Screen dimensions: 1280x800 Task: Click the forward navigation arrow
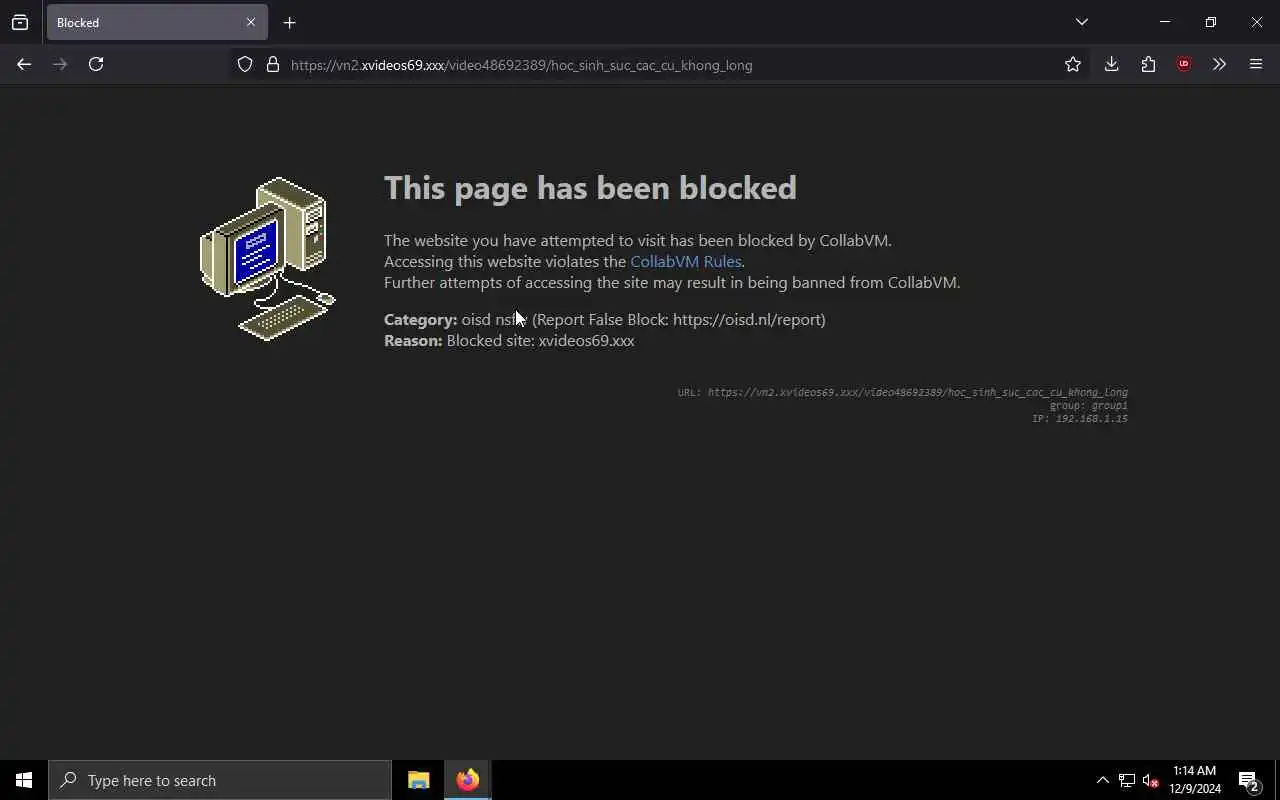click(60, 64)
